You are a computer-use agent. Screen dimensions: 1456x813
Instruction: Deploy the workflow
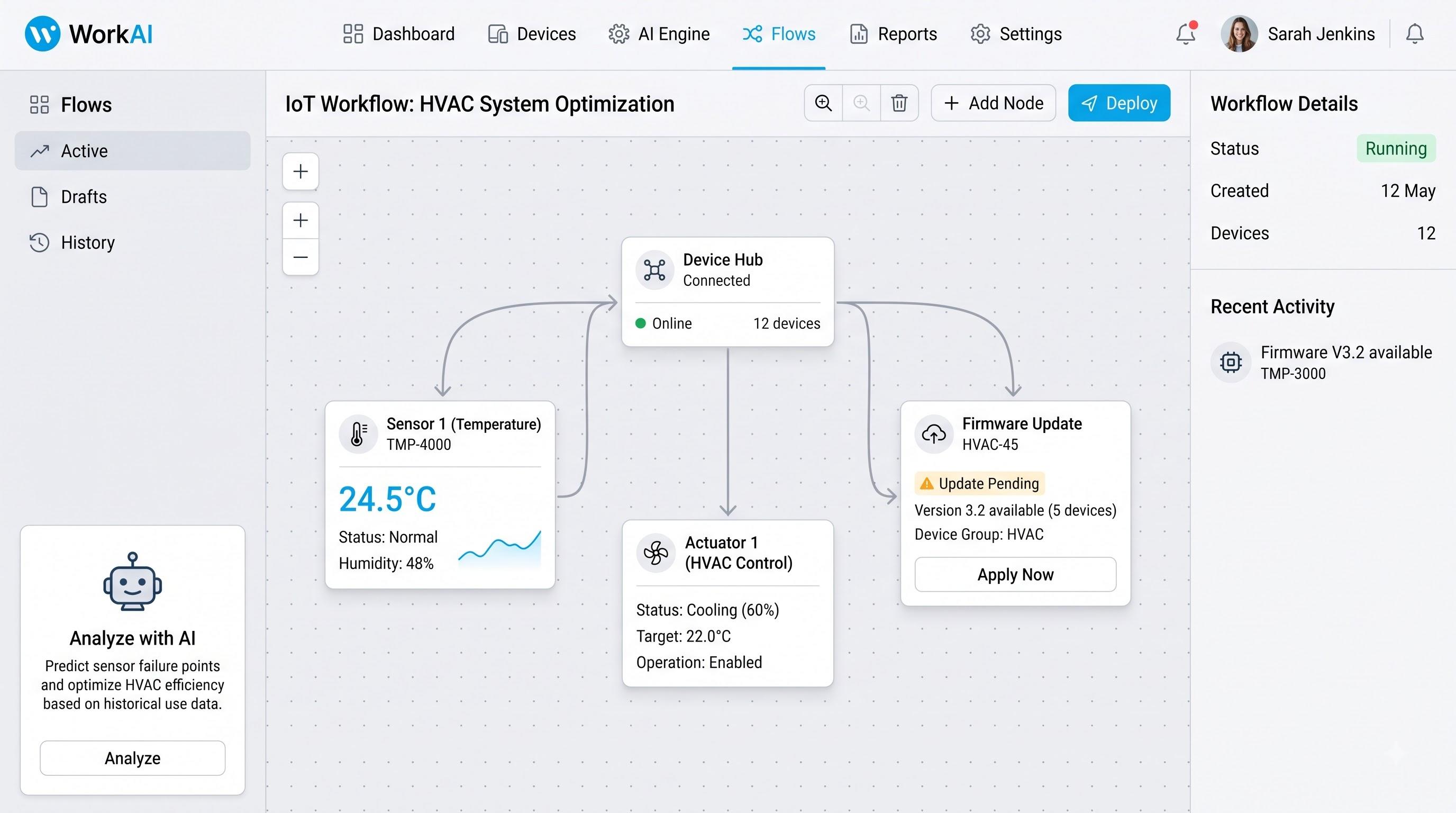point(1119,103)
